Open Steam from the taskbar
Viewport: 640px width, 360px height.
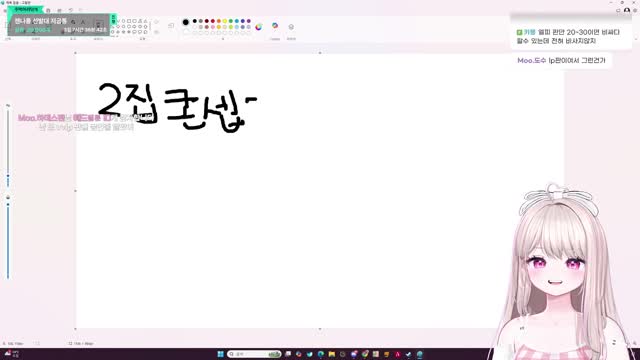(409, 354)
